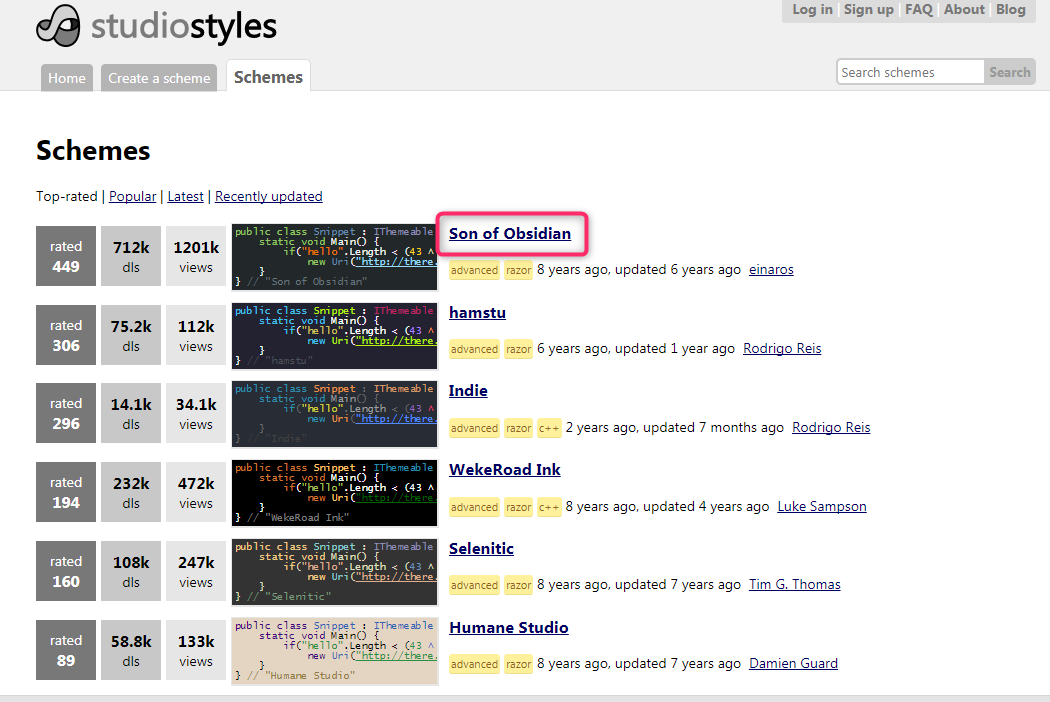Sort schemes by Popular
This screenshot has width=1050, height=702.
coord(132,196)
